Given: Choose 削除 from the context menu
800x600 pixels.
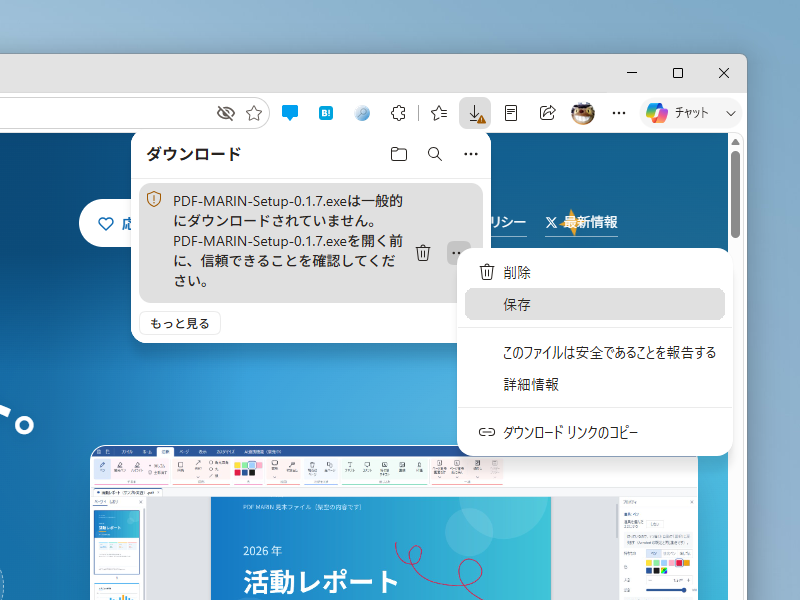Looking at the screenshot, I should coord(595,272).
